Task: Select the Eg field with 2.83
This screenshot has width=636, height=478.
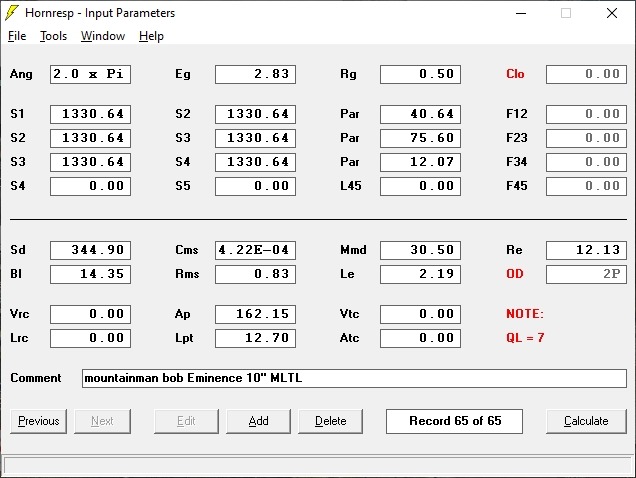Action: [x=256, y=74]
